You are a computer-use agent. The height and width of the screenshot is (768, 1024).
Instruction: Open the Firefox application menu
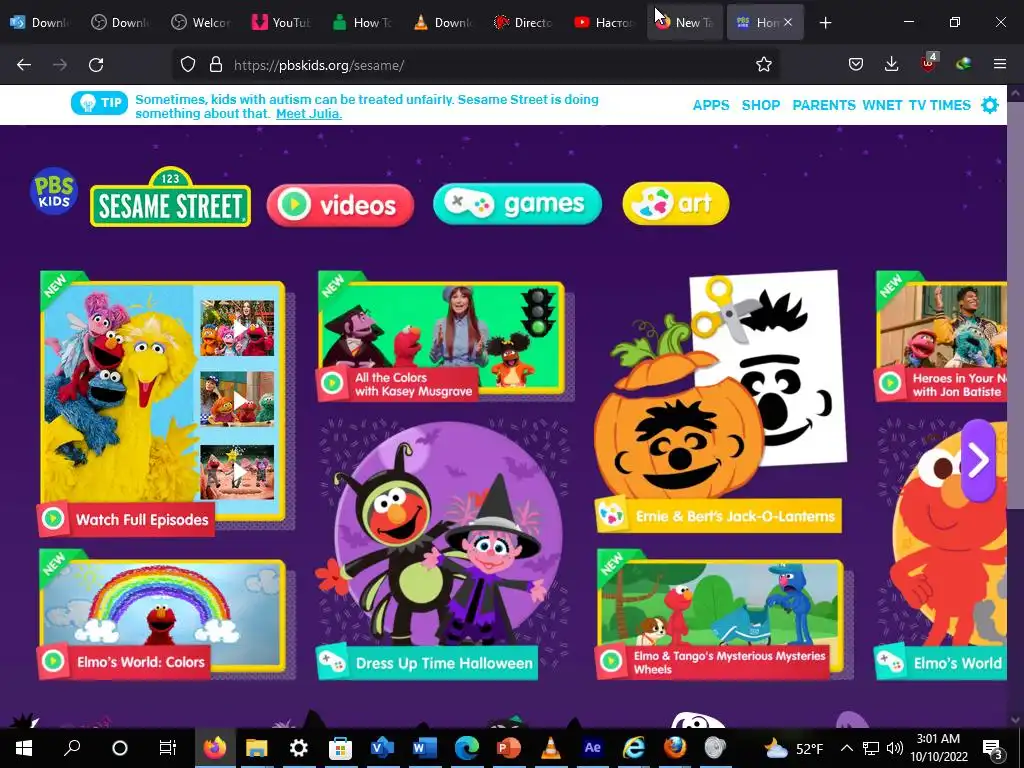click(1000, 65)
